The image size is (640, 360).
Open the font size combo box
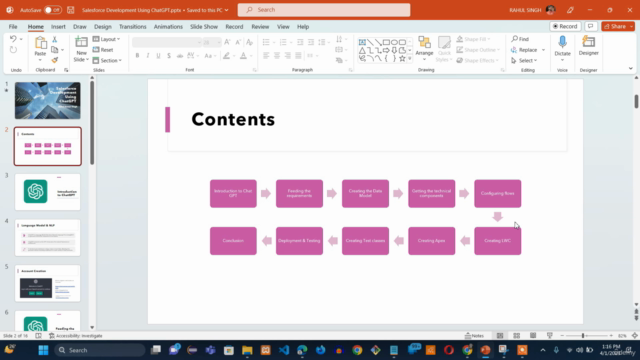click(x=212, y=42)
